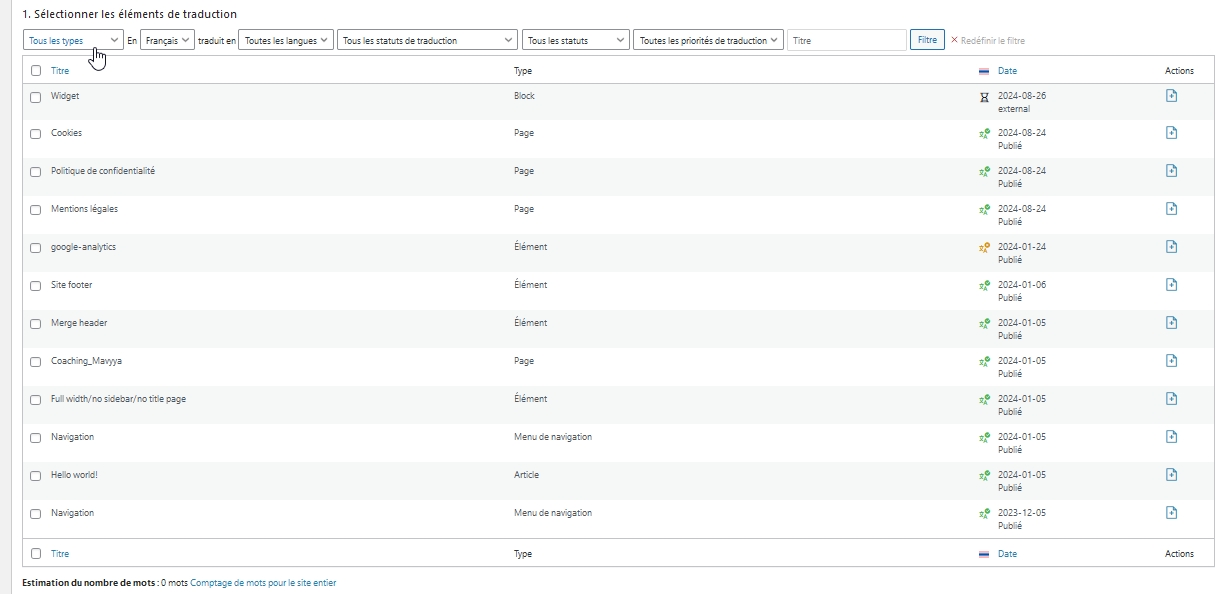Viewport: 1223px width, 594px height.
Task: Click the hourglass status icon beside Widget
Action: (x=984, y=97)
